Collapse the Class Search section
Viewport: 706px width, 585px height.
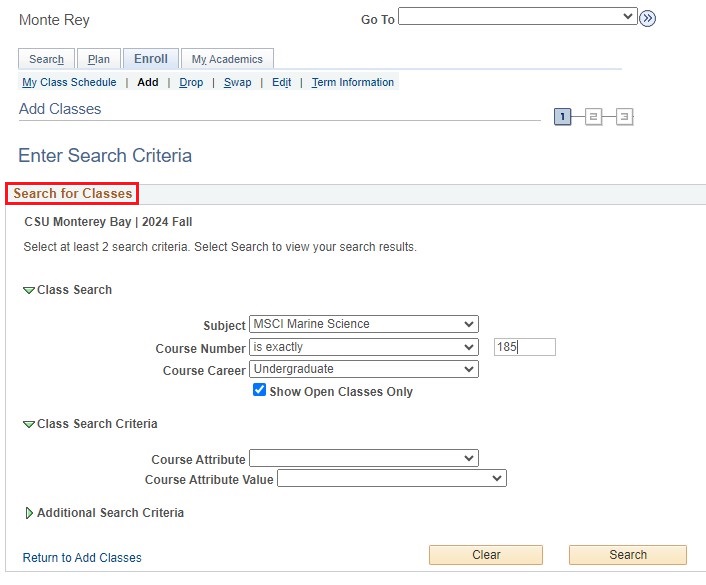[x=29, y=290]
